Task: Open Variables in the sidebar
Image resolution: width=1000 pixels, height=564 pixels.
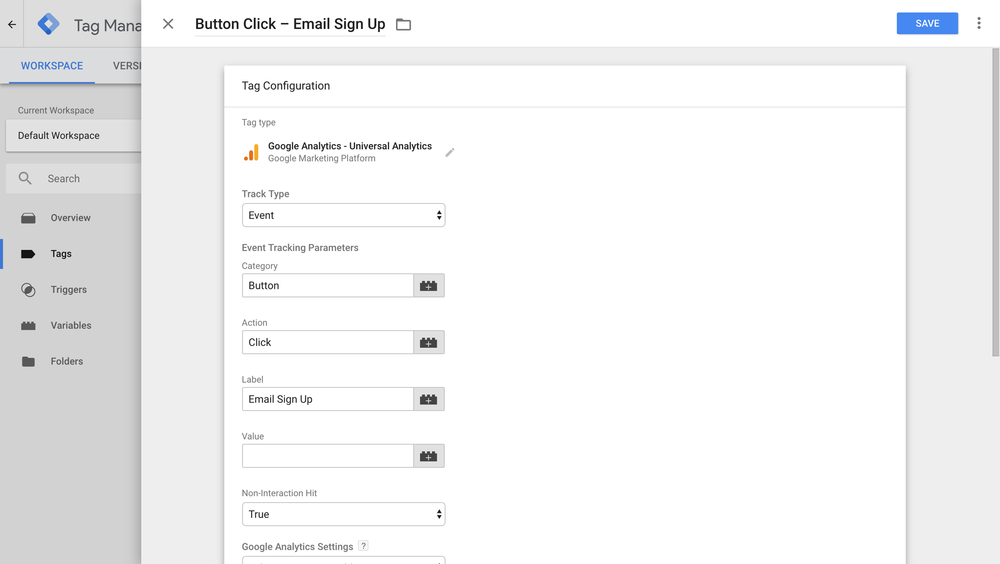Action: 71,325
